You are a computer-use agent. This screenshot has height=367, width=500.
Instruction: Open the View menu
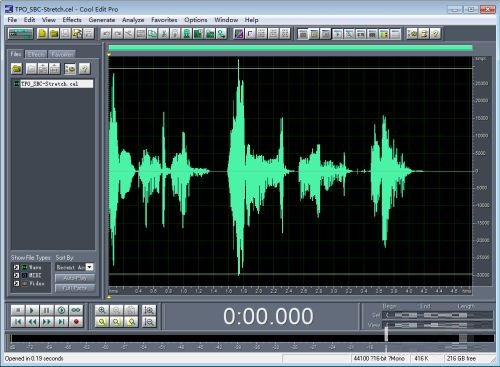pyautogui.click(x=49, y=20)
